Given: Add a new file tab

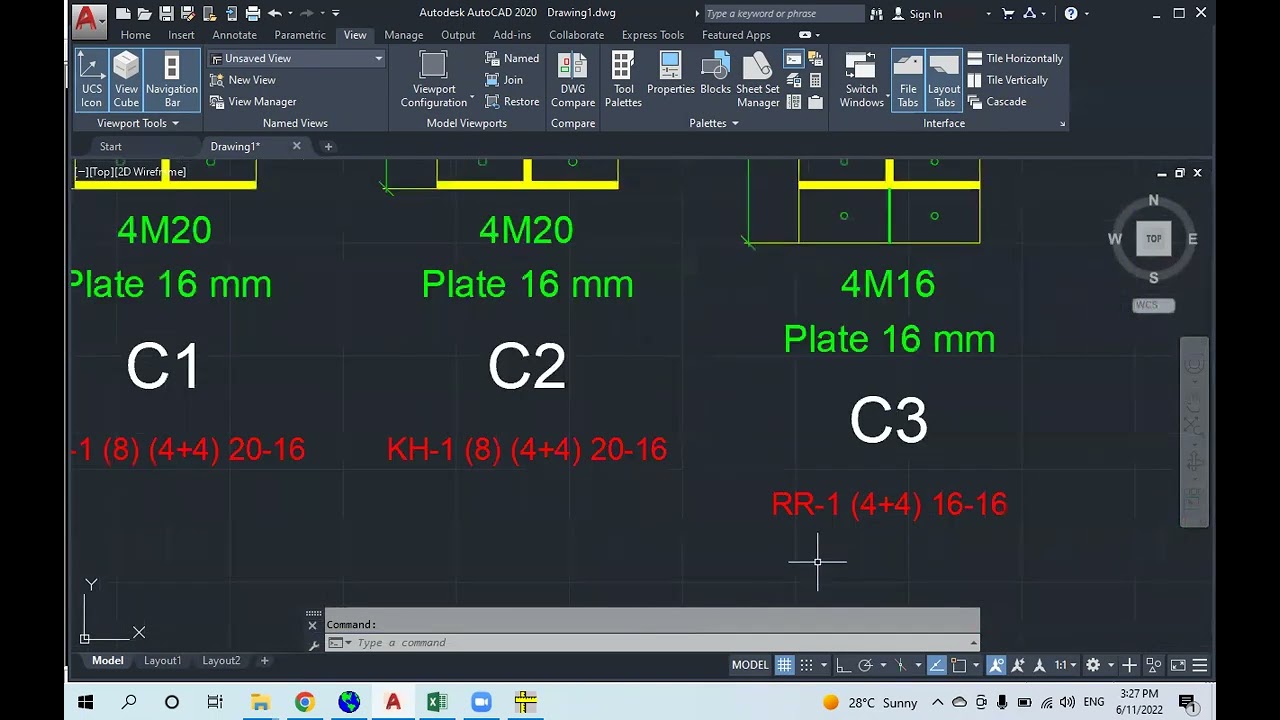Looking at the screenshot, I should [x=328, y=146].
